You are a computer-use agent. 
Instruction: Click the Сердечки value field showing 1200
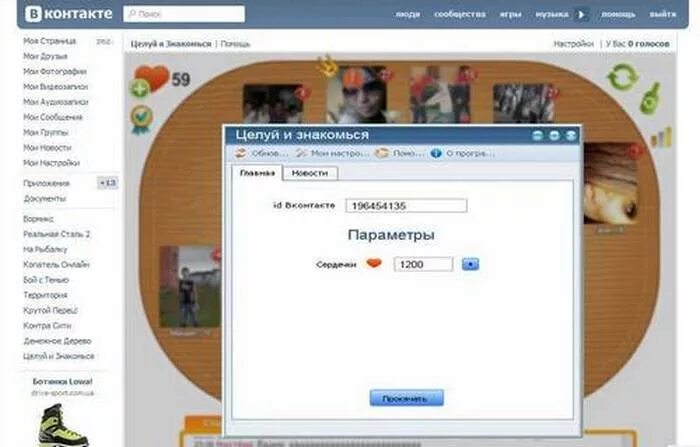pyautogui.click(x=423, y=264)
